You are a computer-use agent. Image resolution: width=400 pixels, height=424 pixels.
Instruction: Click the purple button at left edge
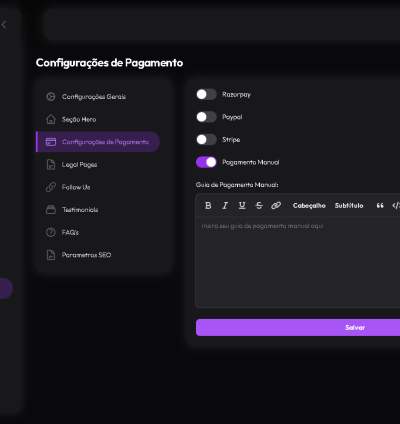pyautogui.click(x=6, y=288)
